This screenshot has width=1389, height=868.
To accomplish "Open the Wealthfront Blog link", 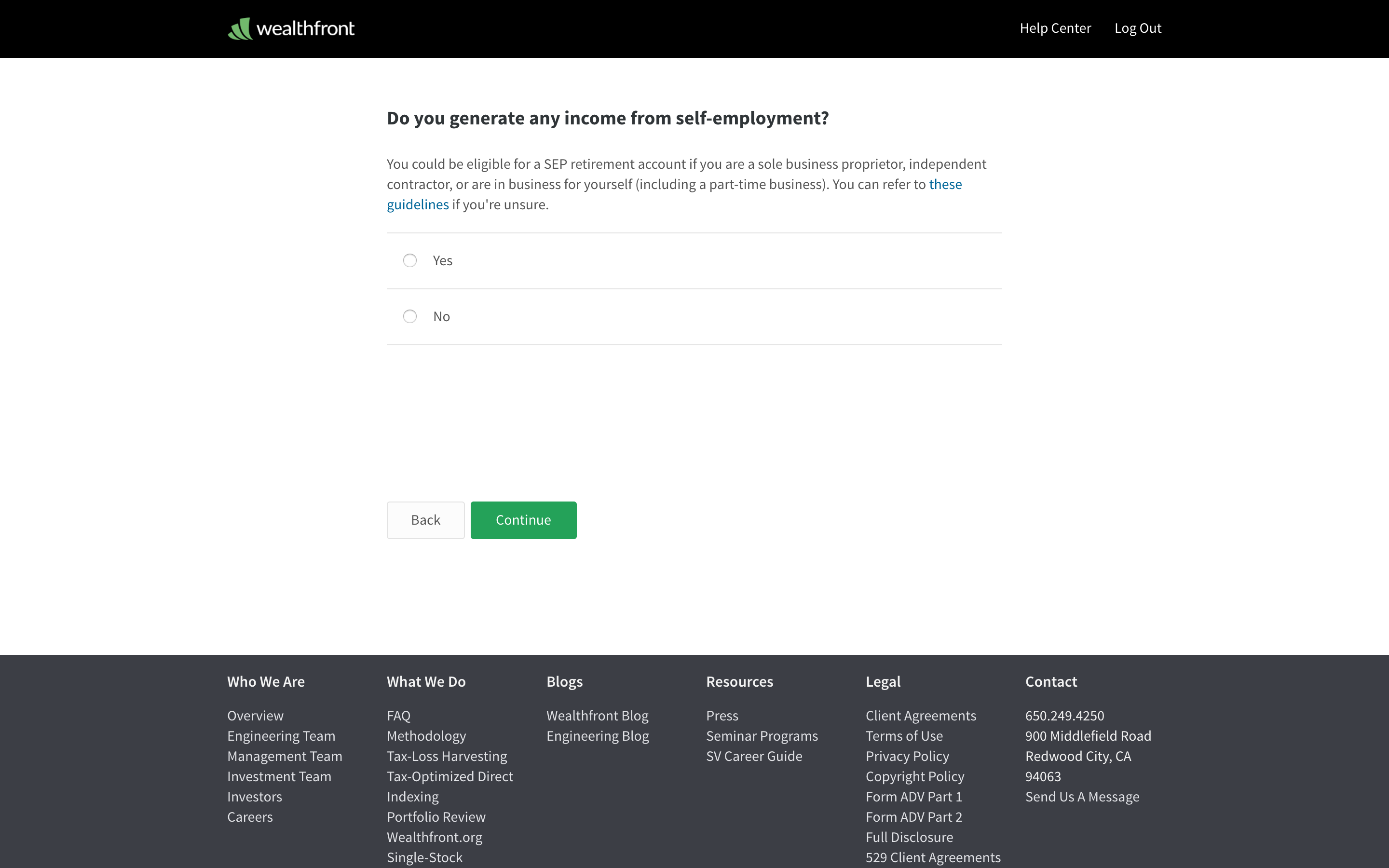I will pyautogui.click(x=597, y=716).
